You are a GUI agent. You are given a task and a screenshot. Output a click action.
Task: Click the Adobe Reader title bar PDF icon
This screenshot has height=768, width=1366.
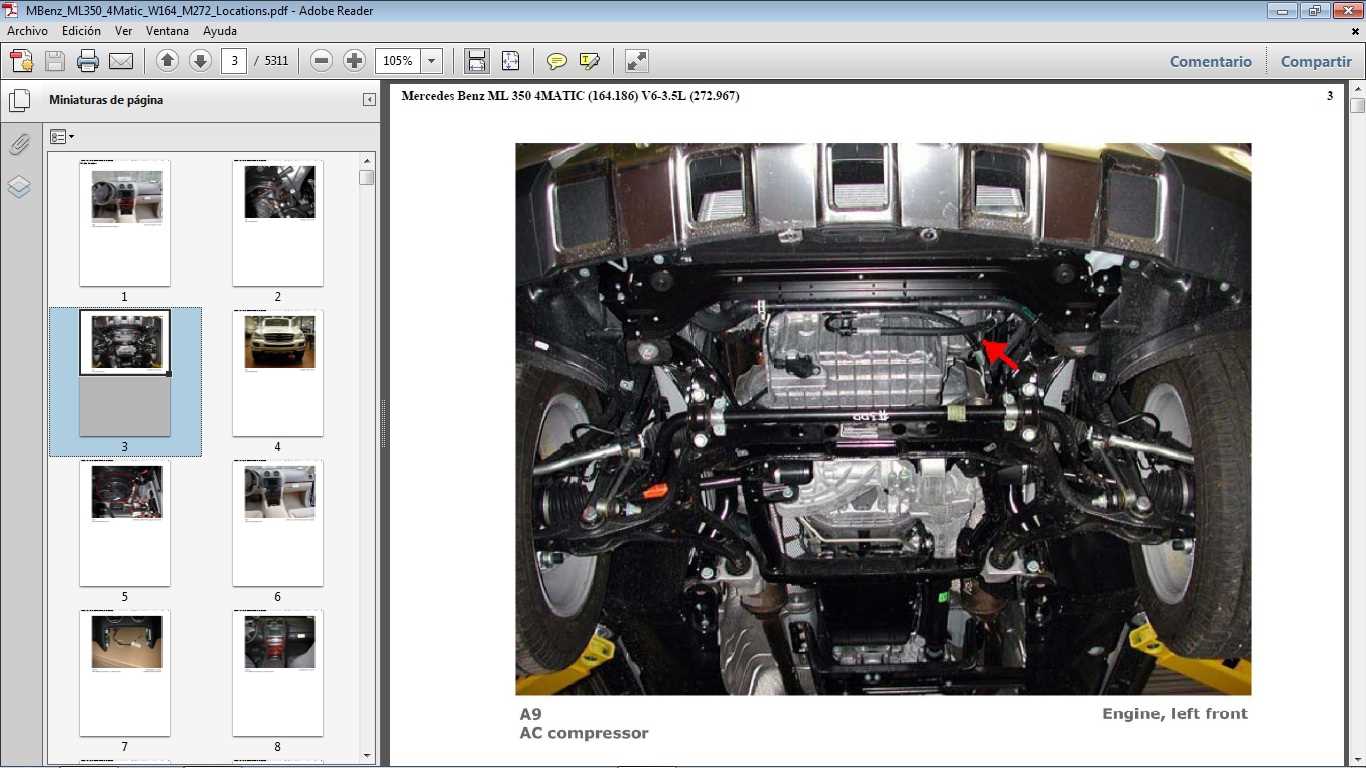12,10
